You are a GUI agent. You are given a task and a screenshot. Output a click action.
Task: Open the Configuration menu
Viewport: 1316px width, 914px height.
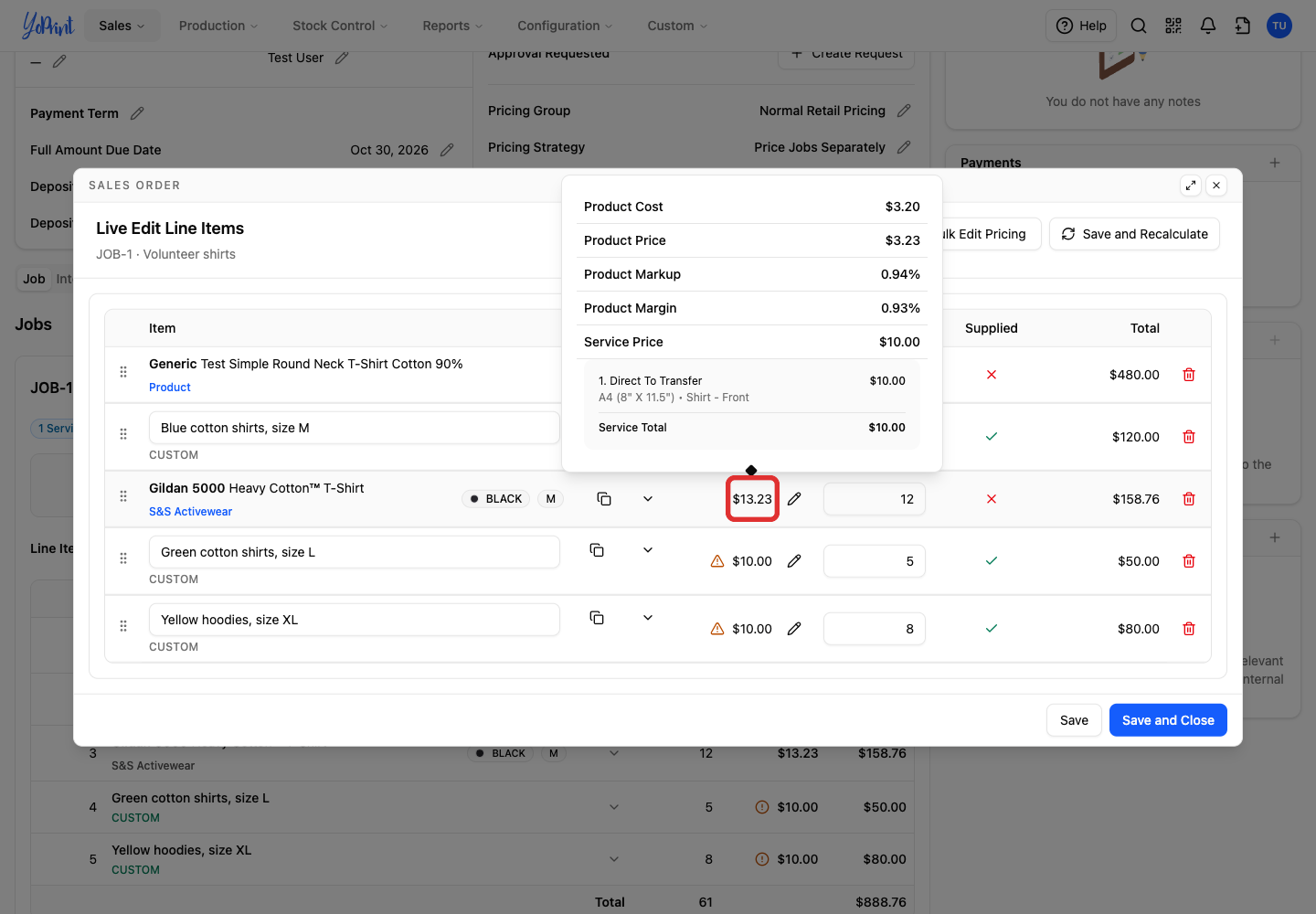[565, 26]
